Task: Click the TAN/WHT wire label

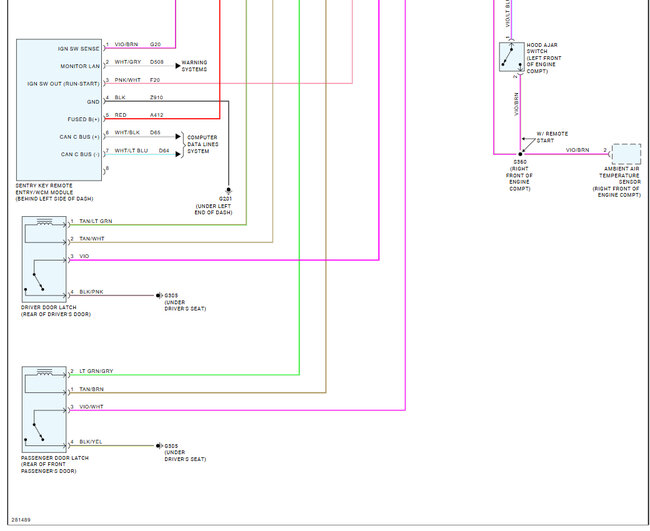Action: coord(92,238)
